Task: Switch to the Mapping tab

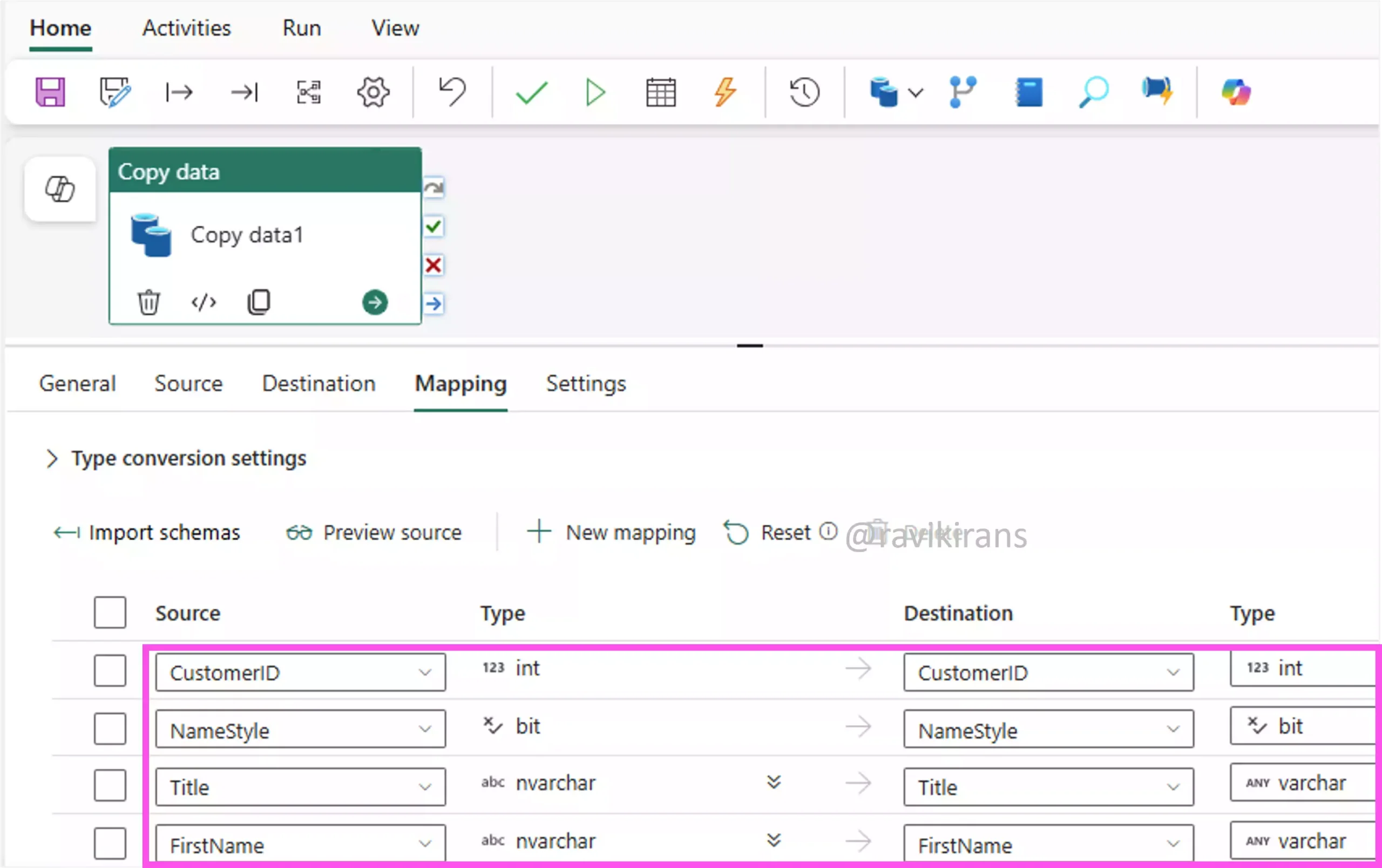Action: tap(461, 383)
